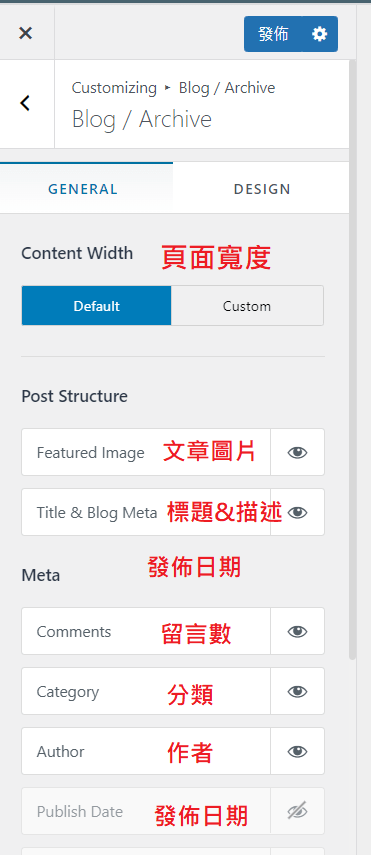This screenshot has width=371, height=855.
Task: Go back using the left chevron arrow
Action: 25,103
